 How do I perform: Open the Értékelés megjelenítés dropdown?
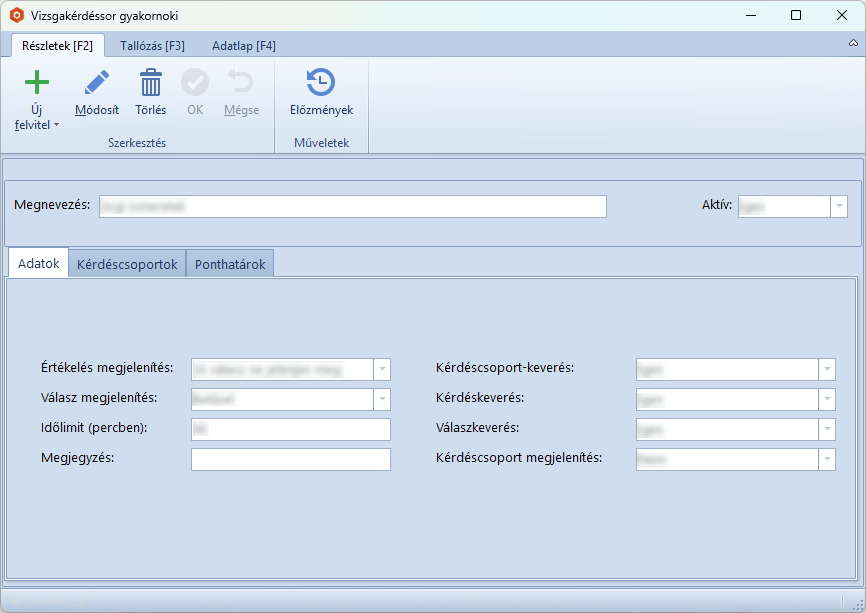pyautogui.click(x=381, y=369)
